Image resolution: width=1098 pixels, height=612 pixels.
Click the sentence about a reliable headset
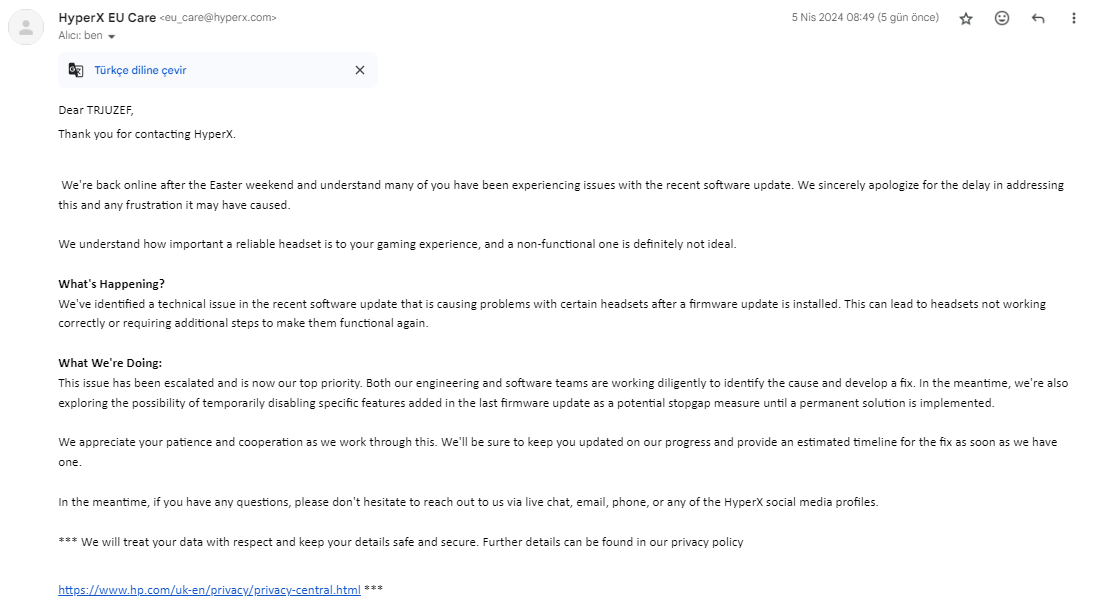click(397, 244)
